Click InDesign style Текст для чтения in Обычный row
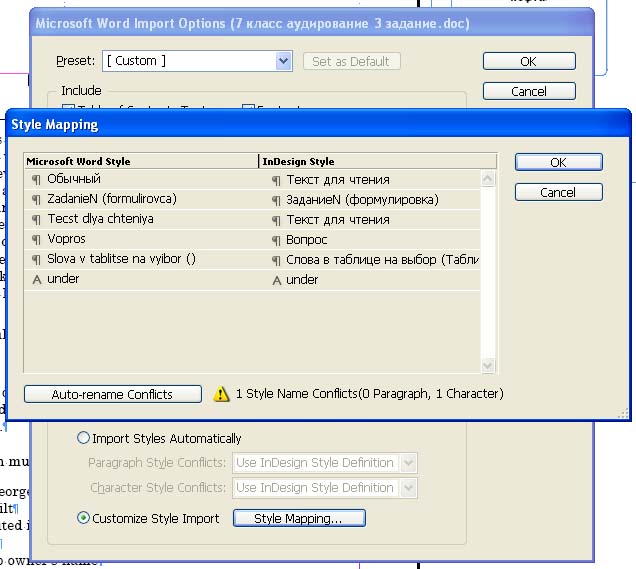Viewport: 636px width, 569px height. [338, 180]
